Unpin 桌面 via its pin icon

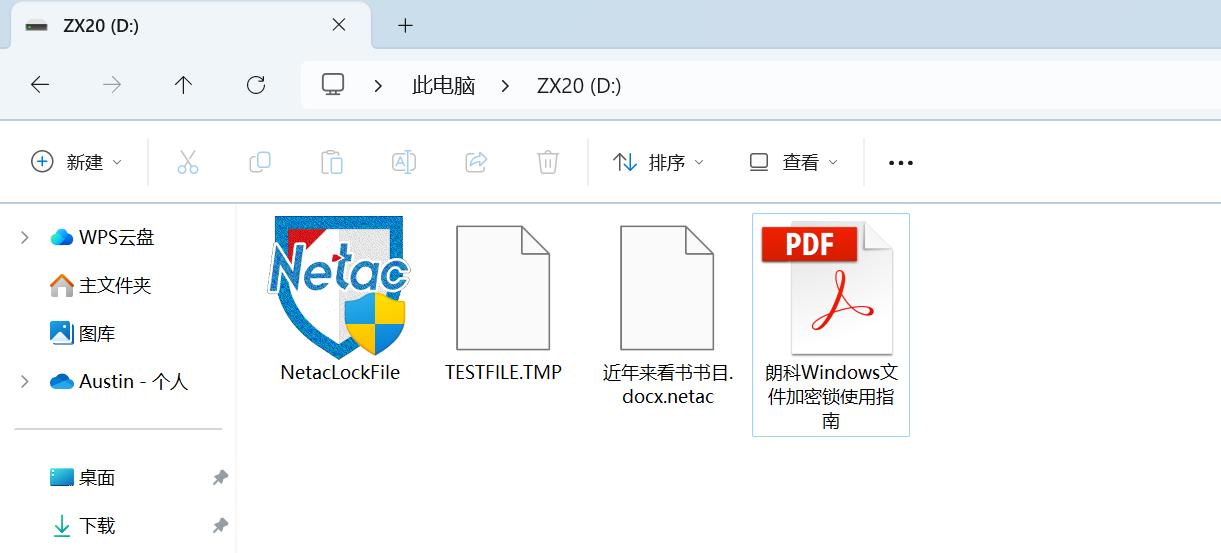220,478
